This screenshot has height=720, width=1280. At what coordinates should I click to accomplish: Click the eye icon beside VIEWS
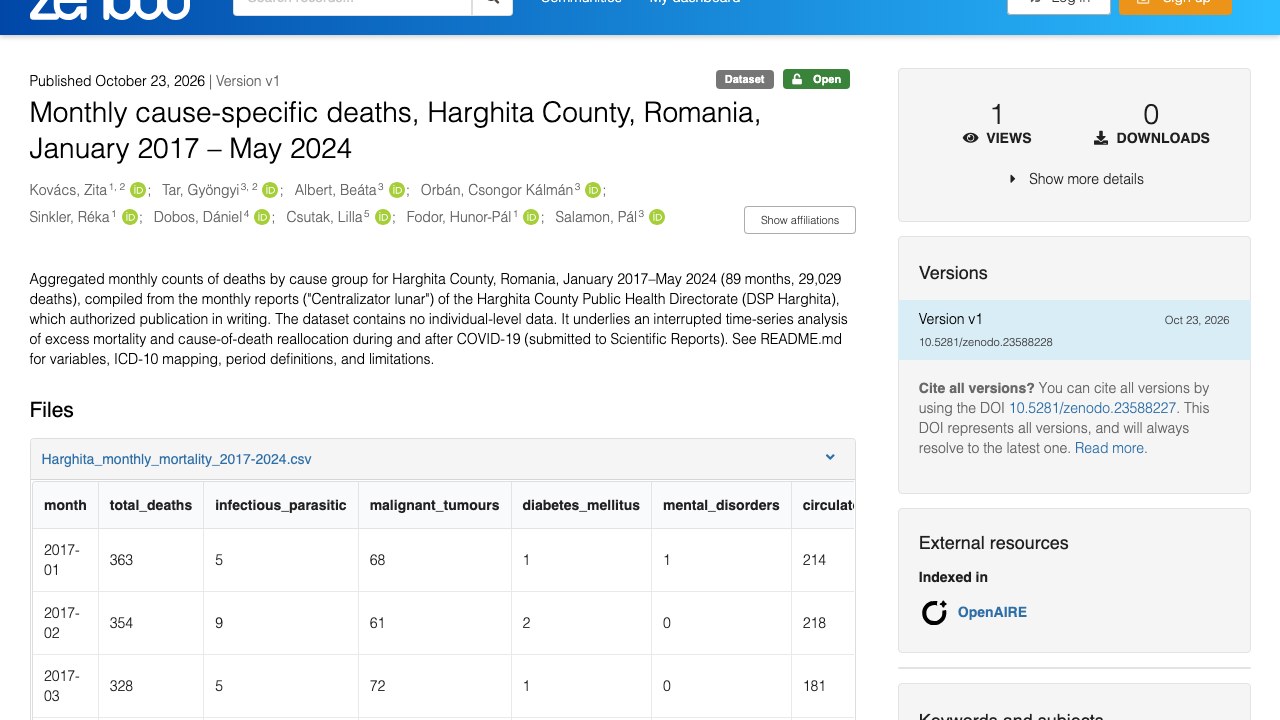970,138
